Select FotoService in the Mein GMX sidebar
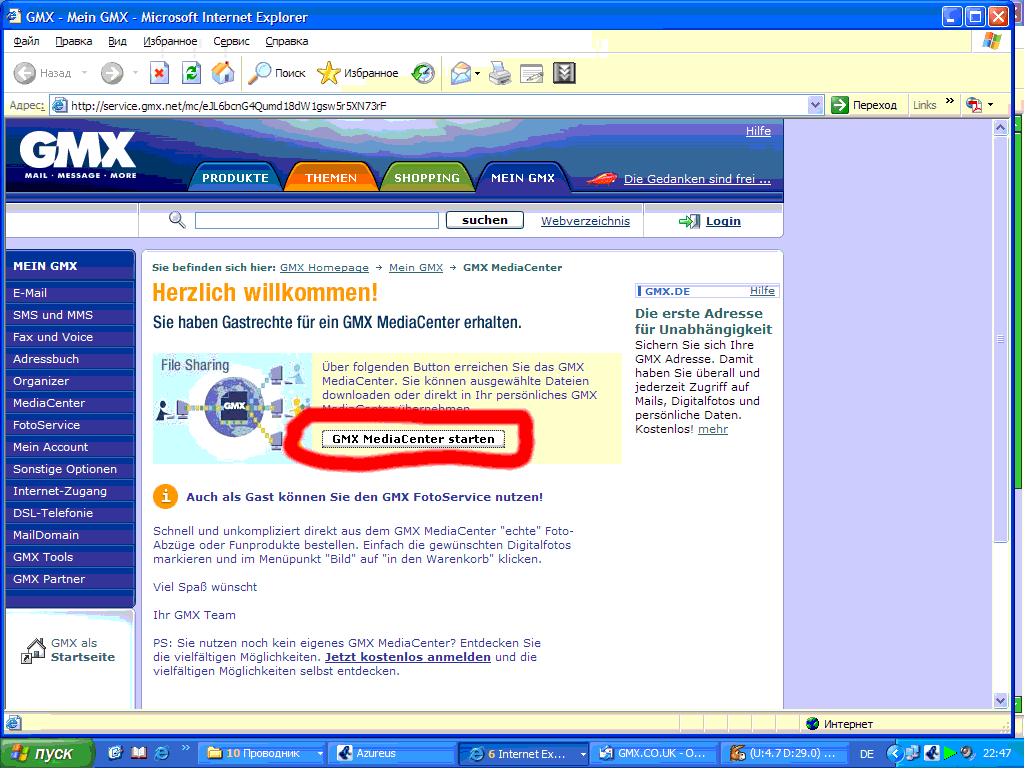 (x=46, y=425)
